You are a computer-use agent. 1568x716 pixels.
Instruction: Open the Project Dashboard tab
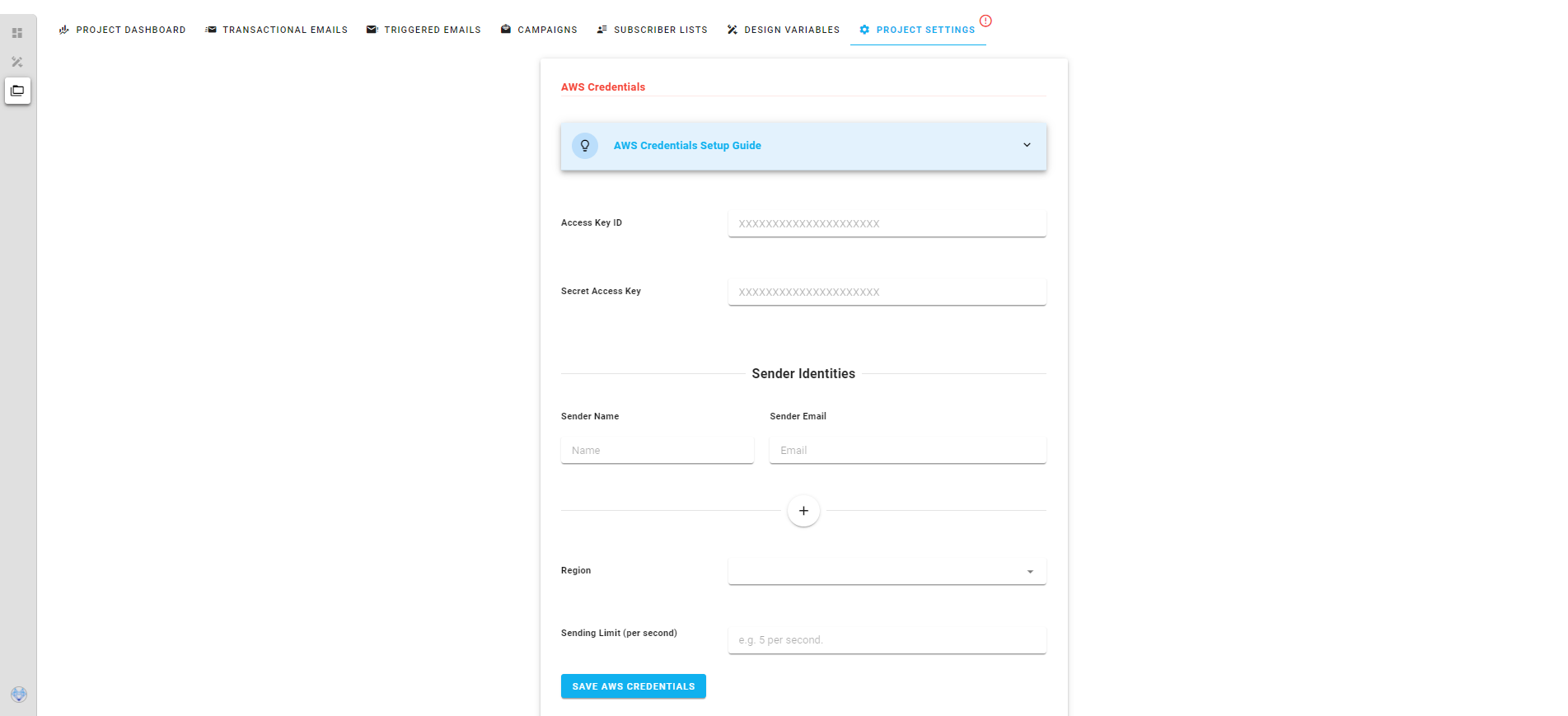coord(122,30)
